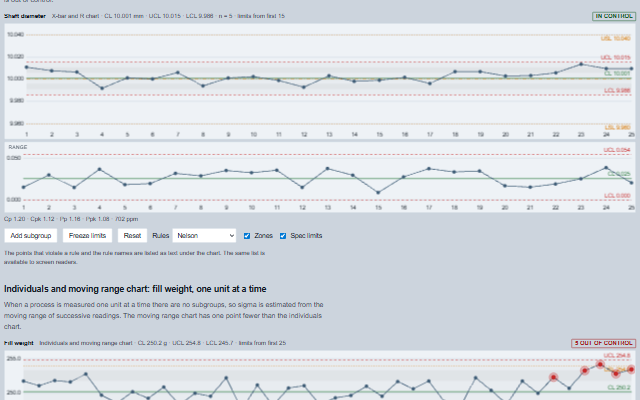This screenshot has height=400, width=640.
Task: Select subgroup 24 data point on range chart
Action: (606, 168)
